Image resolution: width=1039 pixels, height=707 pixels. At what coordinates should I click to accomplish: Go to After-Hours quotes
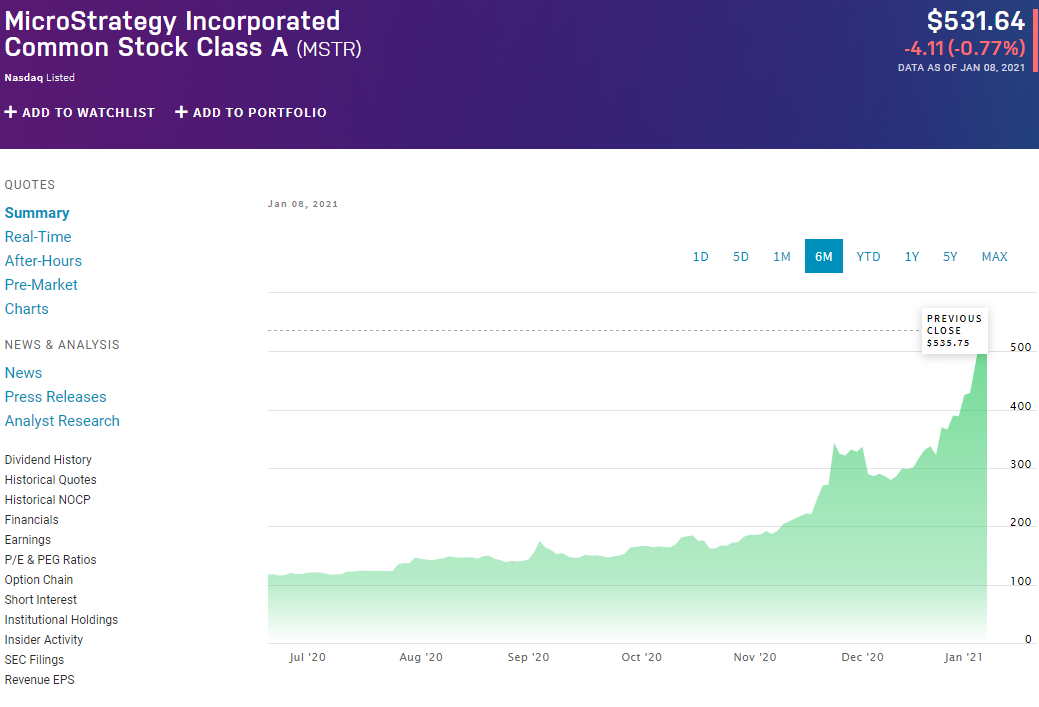(43, 261)
